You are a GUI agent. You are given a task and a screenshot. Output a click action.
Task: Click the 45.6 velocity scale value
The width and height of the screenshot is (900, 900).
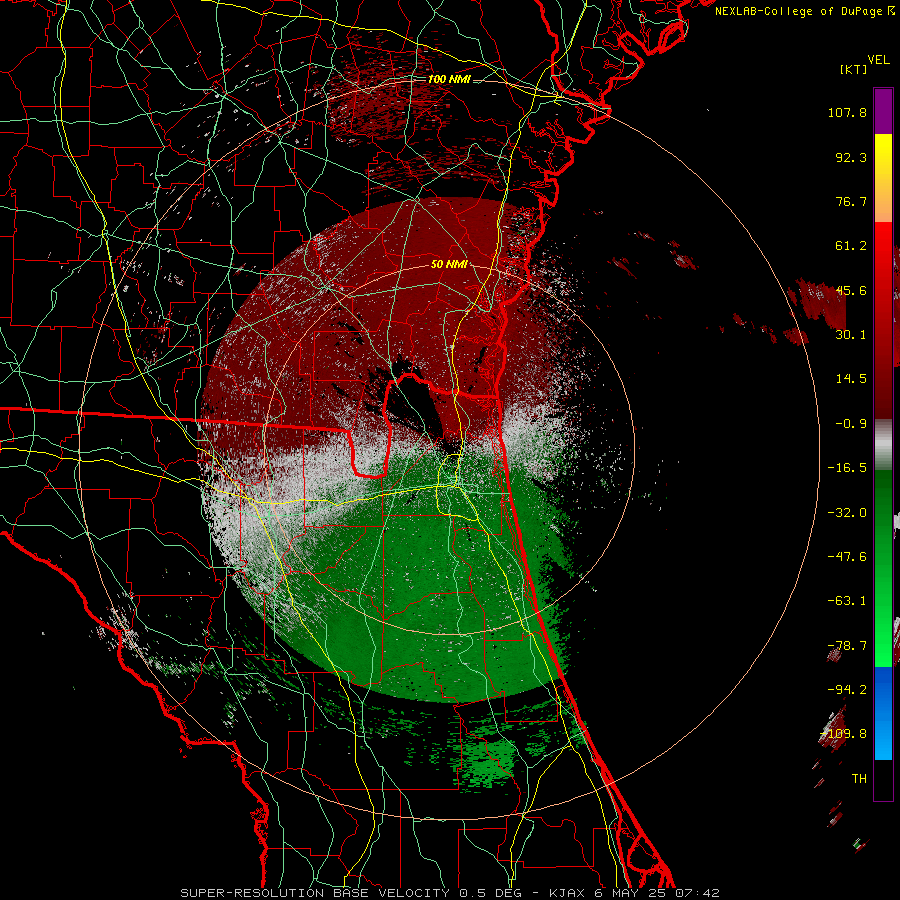[x=851, y=290]
